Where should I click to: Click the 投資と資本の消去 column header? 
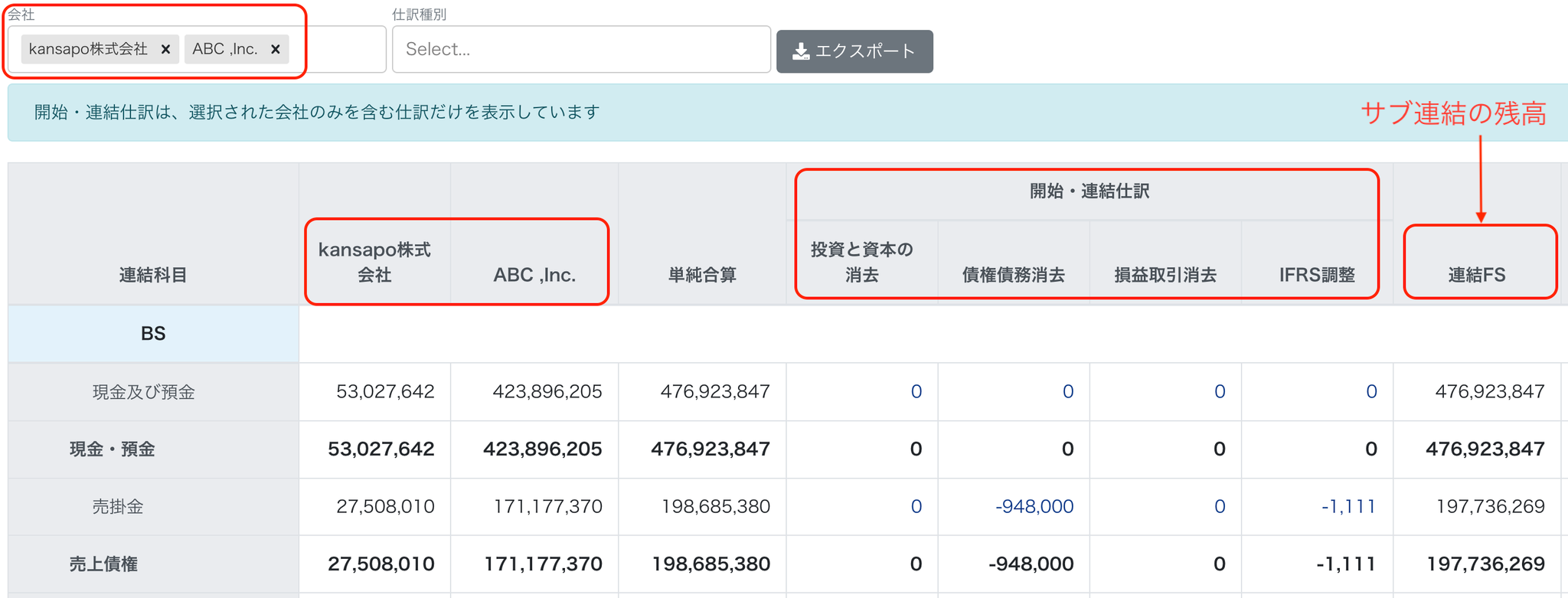point(861,262)
